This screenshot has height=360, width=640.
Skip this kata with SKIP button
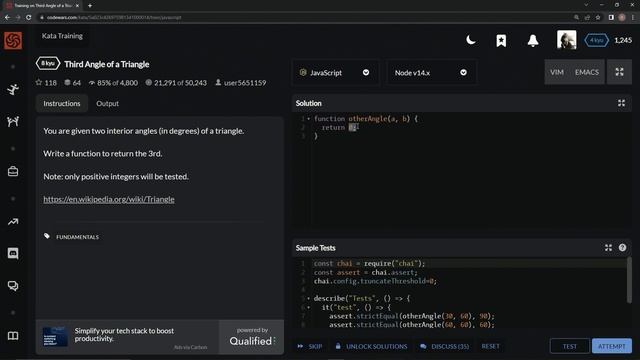tap(310, 346)
